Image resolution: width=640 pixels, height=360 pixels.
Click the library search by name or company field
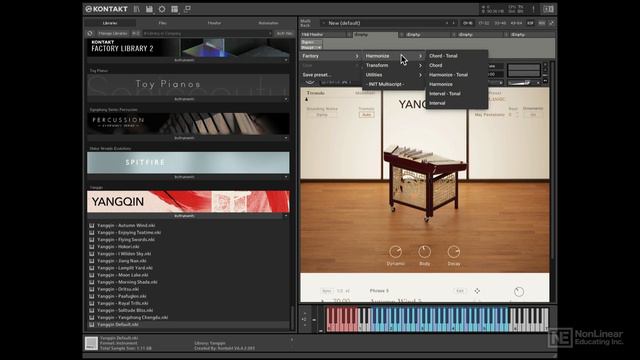pos(207,33)
